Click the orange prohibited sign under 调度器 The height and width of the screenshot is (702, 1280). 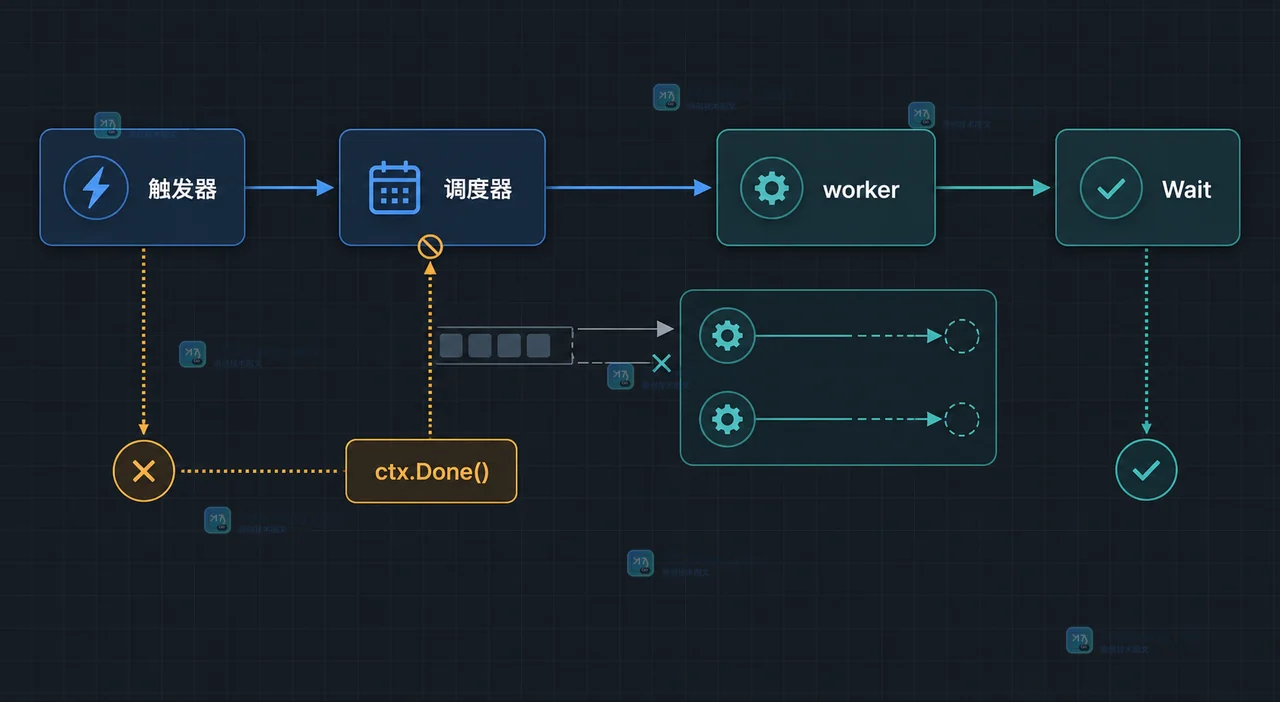pos(429,246)
